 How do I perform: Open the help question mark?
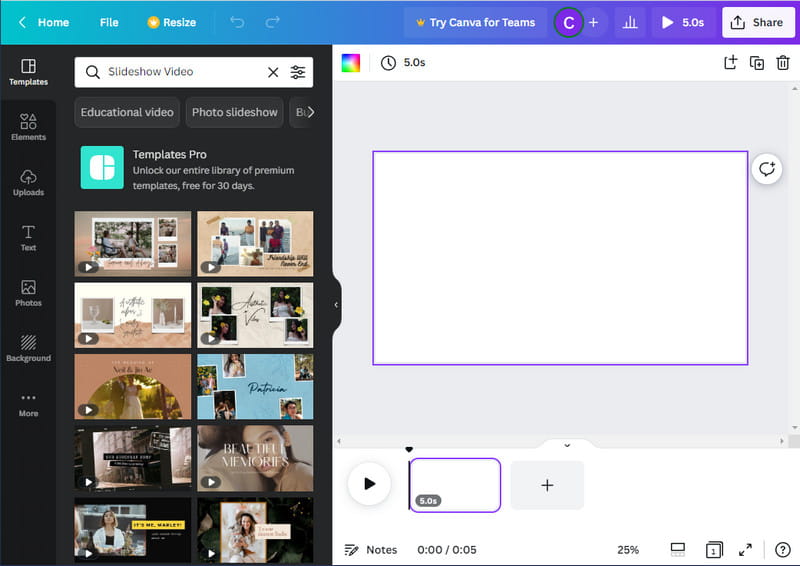pos(783,550)
